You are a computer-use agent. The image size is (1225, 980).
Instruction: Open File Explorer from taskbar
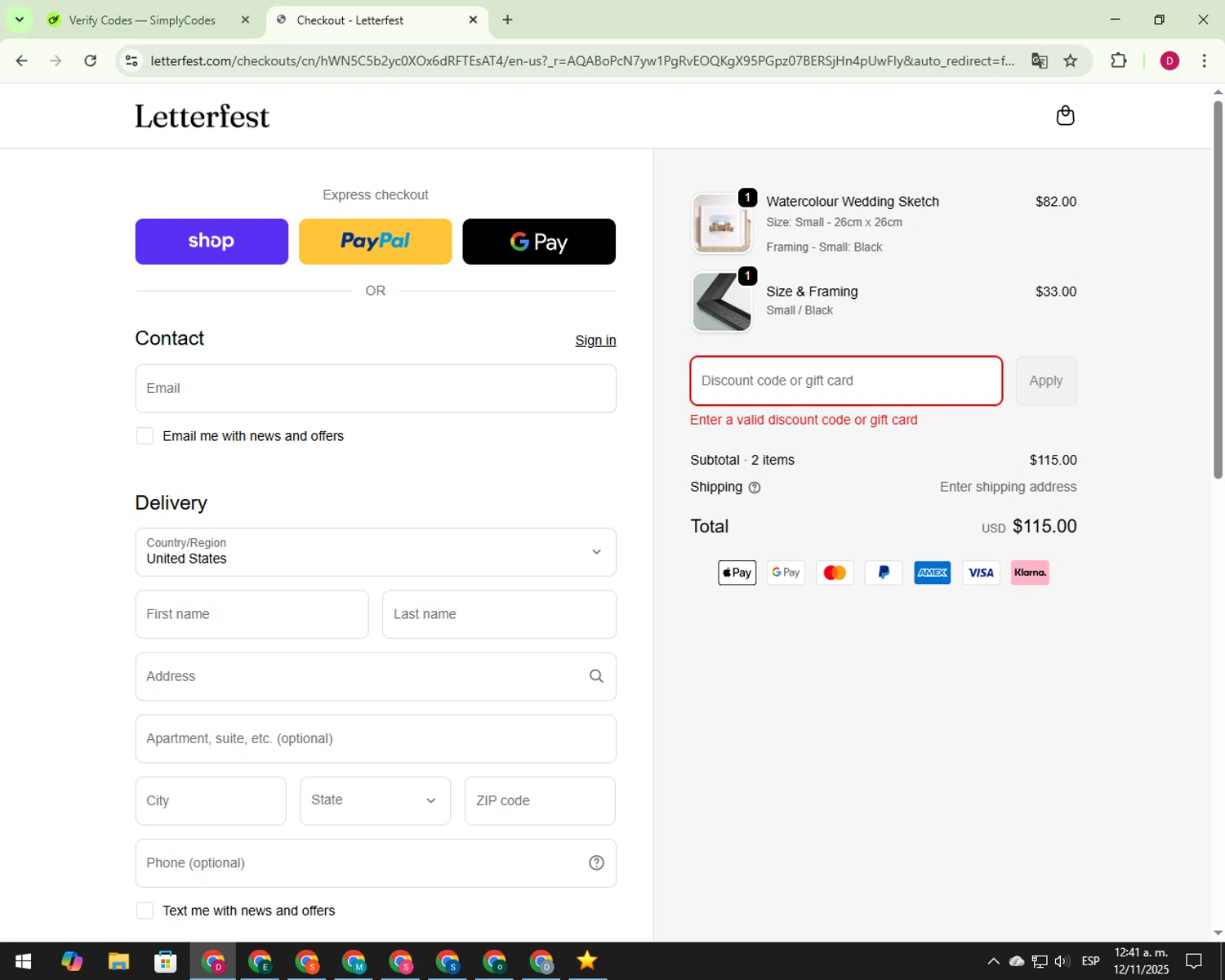click(118, 961)
